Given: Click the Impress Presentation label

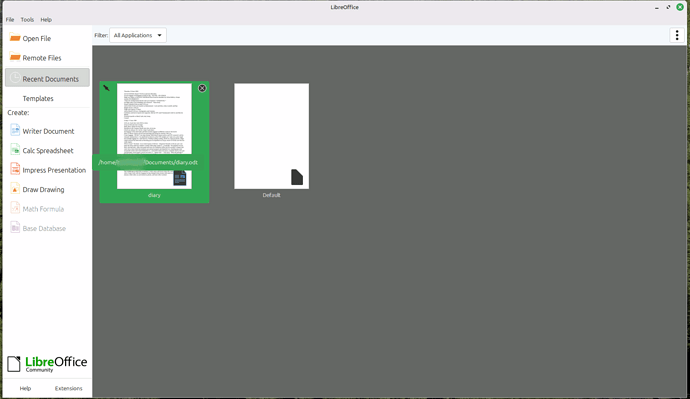Looking at the screenshot, I should pyautogui.click(x=54, y=169).
